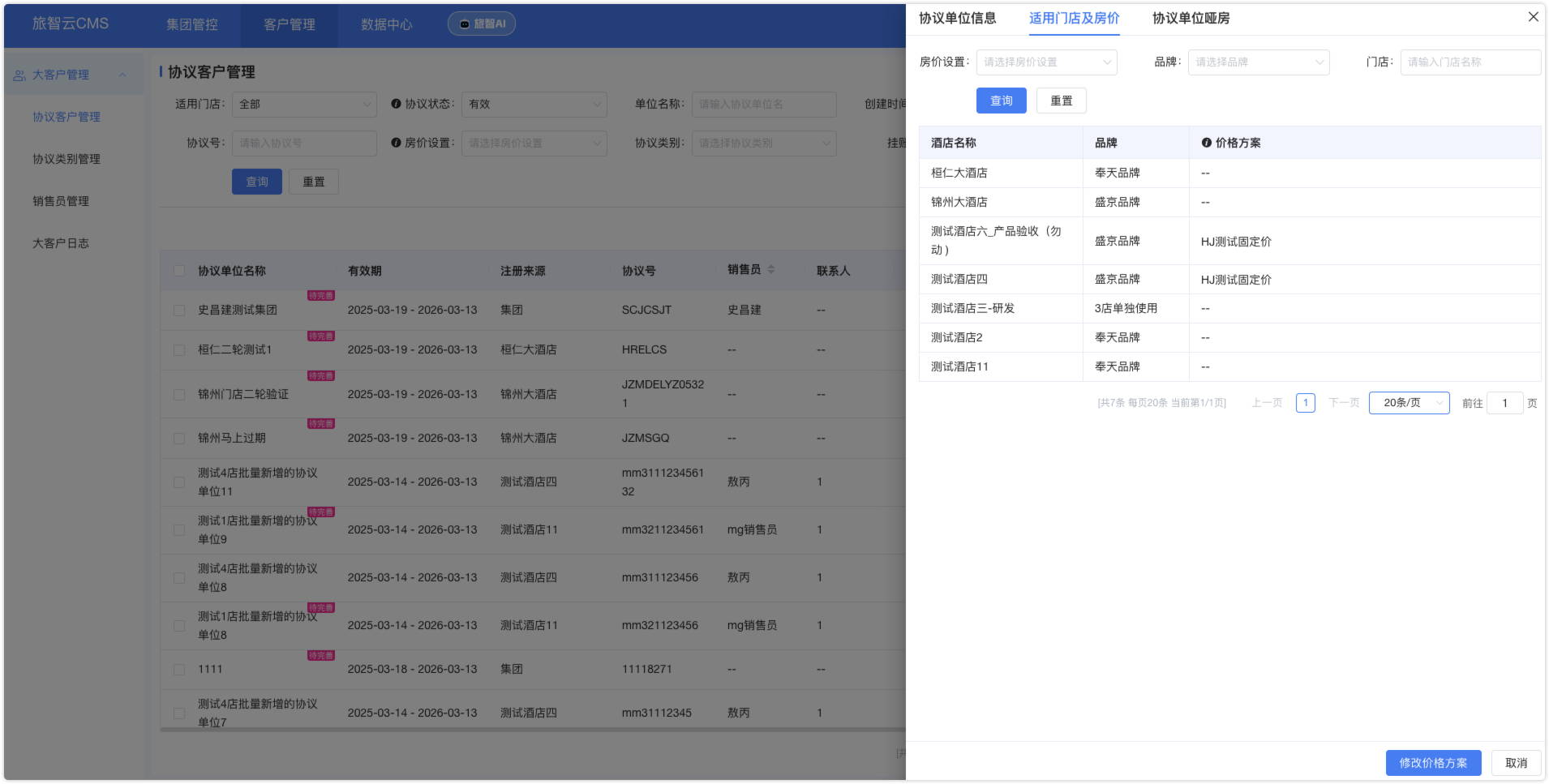Go to 大客户日志 in sidebar
The width and height of the screenshot is (1549, 784).
tap(61, 243)
